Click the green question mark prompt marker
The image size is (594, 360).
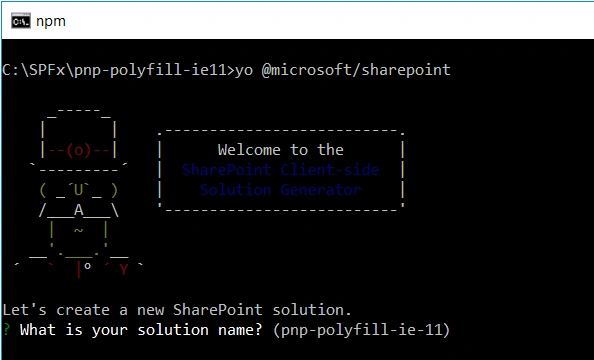pos(6,329)
